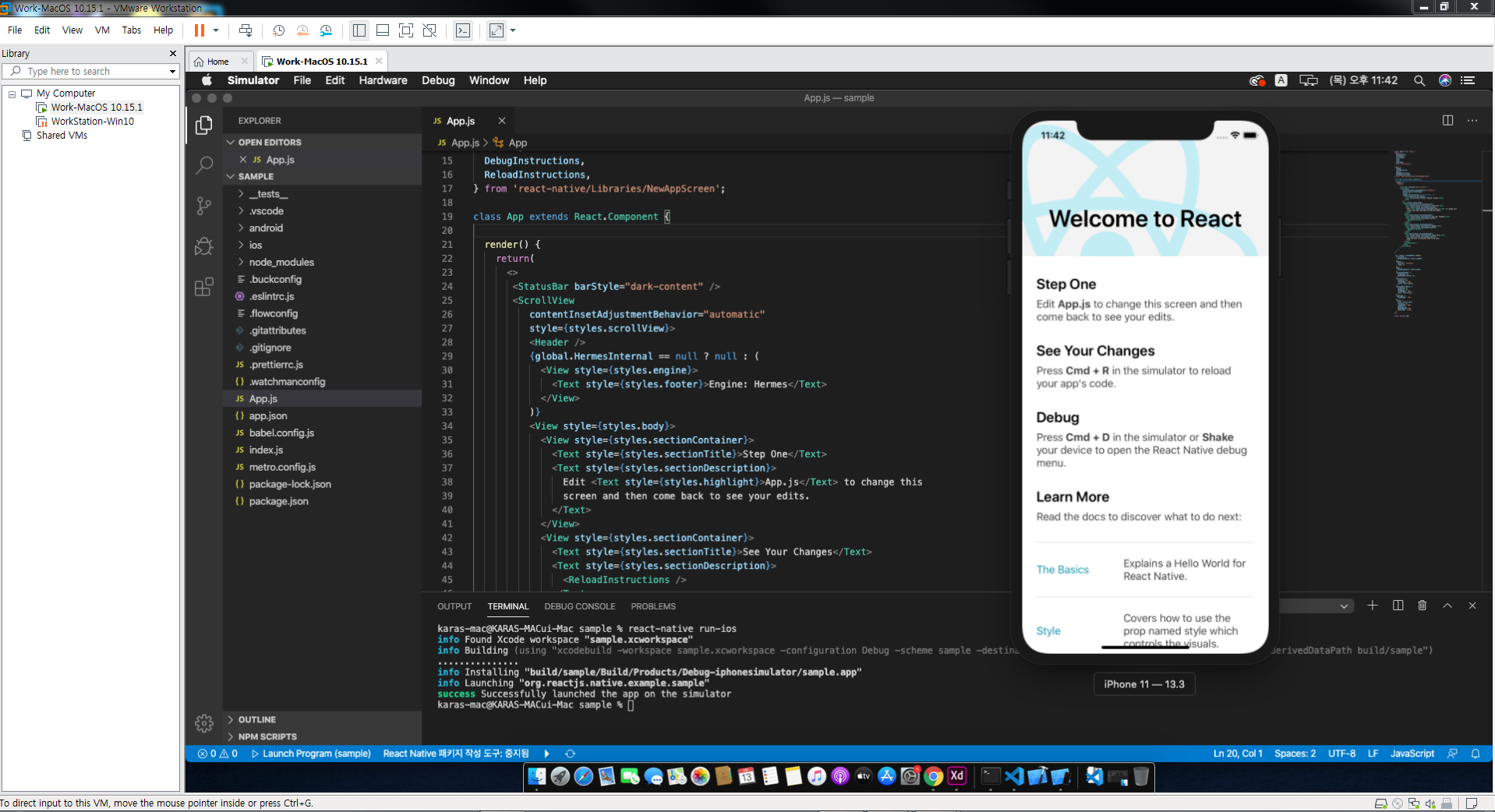Revert VM to previous snapshot
Viewport: 1495px width, 812px height.
302,30
